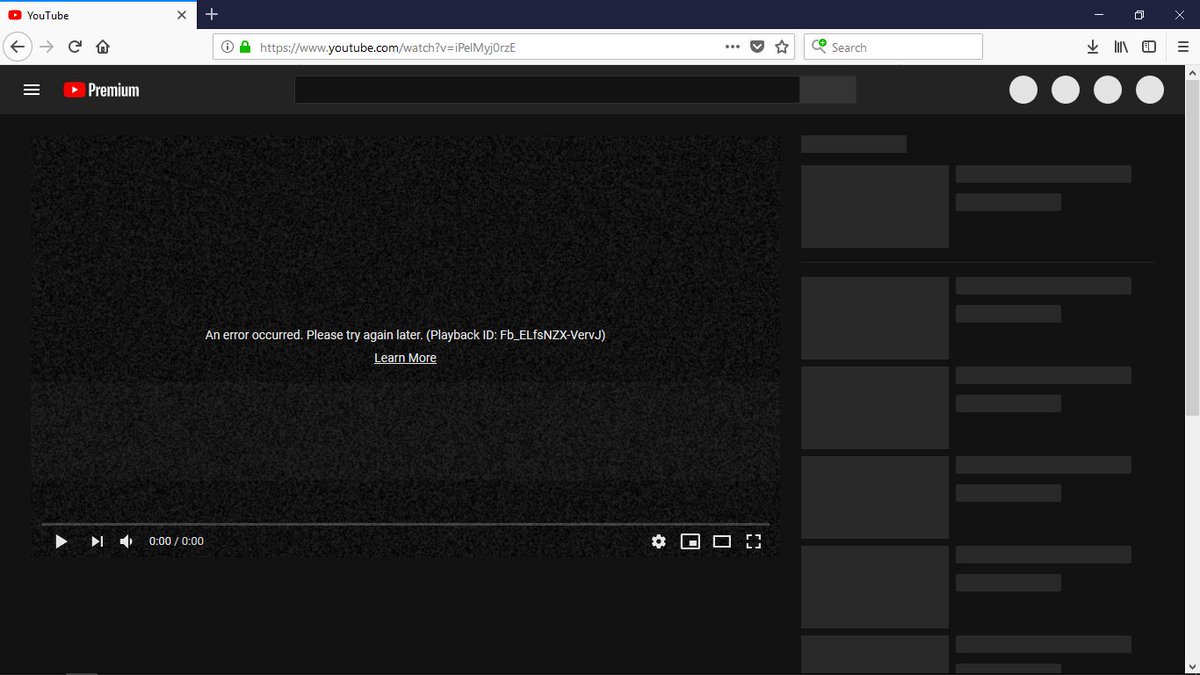Open a new browser tab
The height and width of the screenshot is (675, 1200).
coord(211,15)
